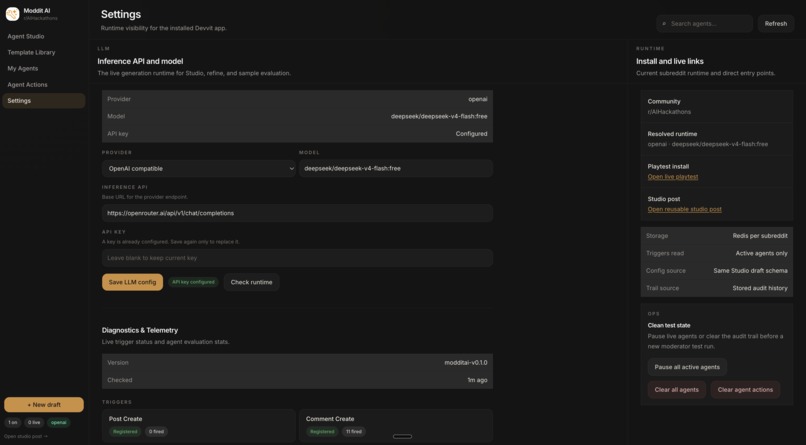Save the LLM config
Viewport: 806px width, 445px height.
[x=132, y=282]
